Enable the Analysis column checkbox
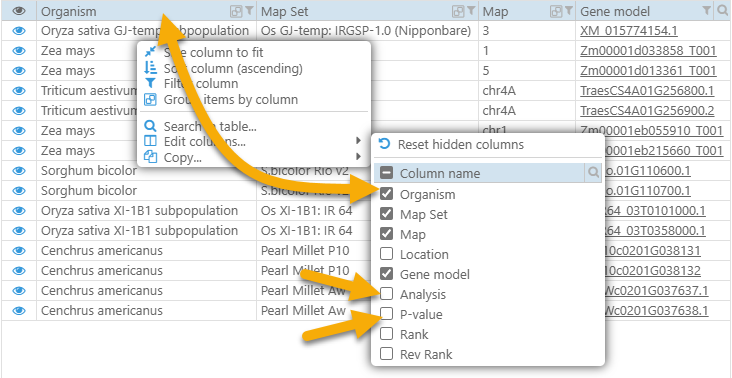Screen dimensions: 732x378 [x=387, y=294]
